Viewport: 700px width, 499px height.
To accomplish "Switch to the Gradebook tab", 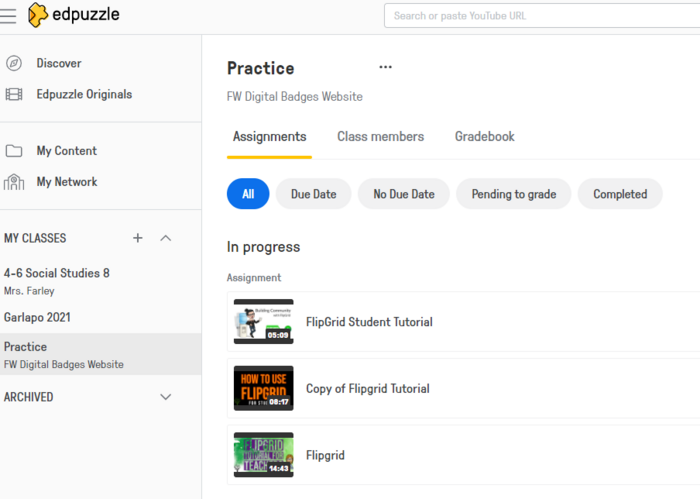I will [x=484, y=137].
